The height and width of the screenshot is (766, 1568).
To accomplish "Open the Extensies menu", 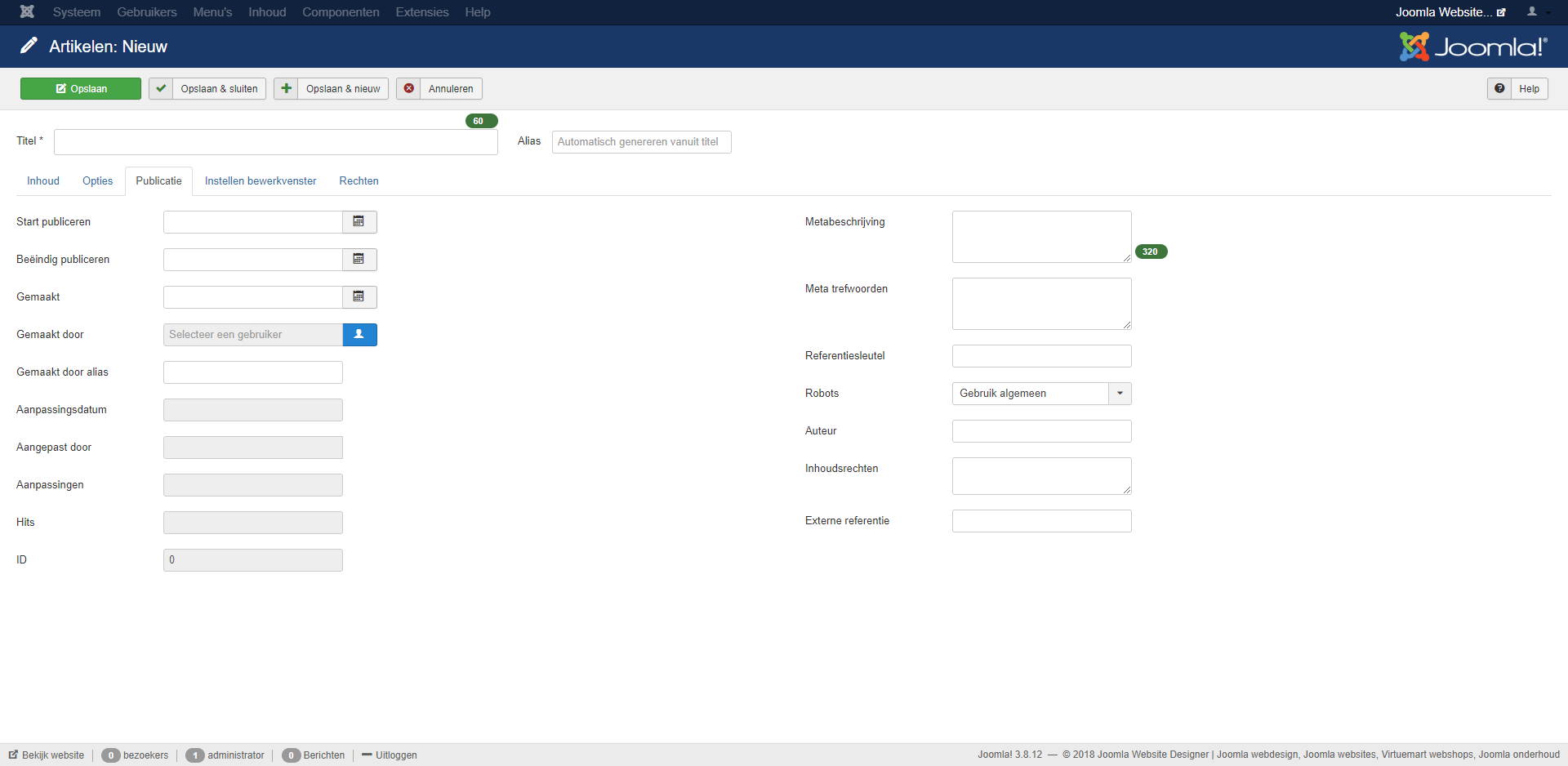I will point(421,12).
